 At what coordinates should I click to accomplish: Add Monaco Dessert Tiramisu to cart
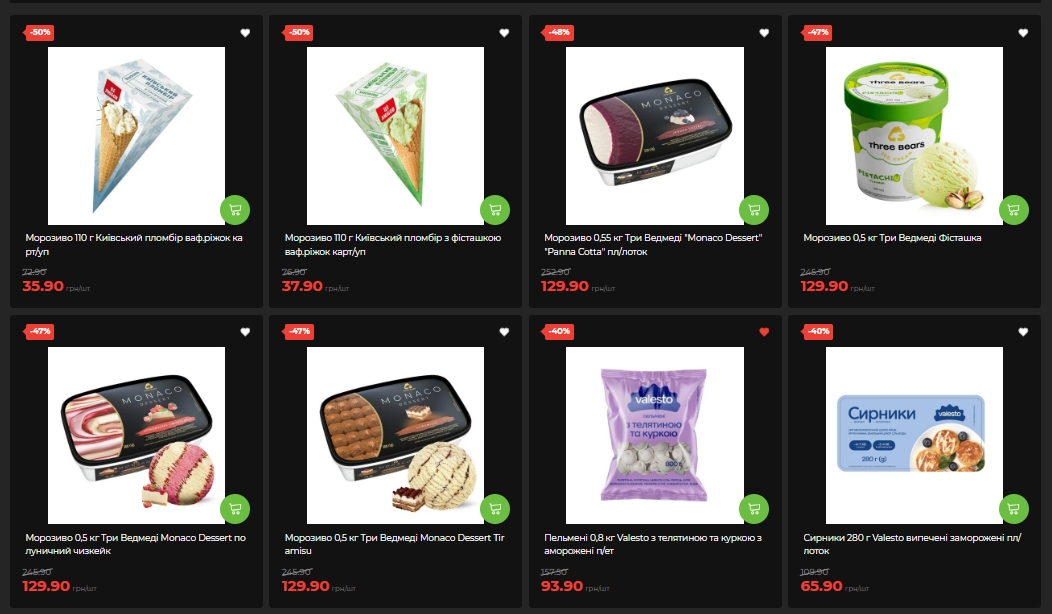495,509
